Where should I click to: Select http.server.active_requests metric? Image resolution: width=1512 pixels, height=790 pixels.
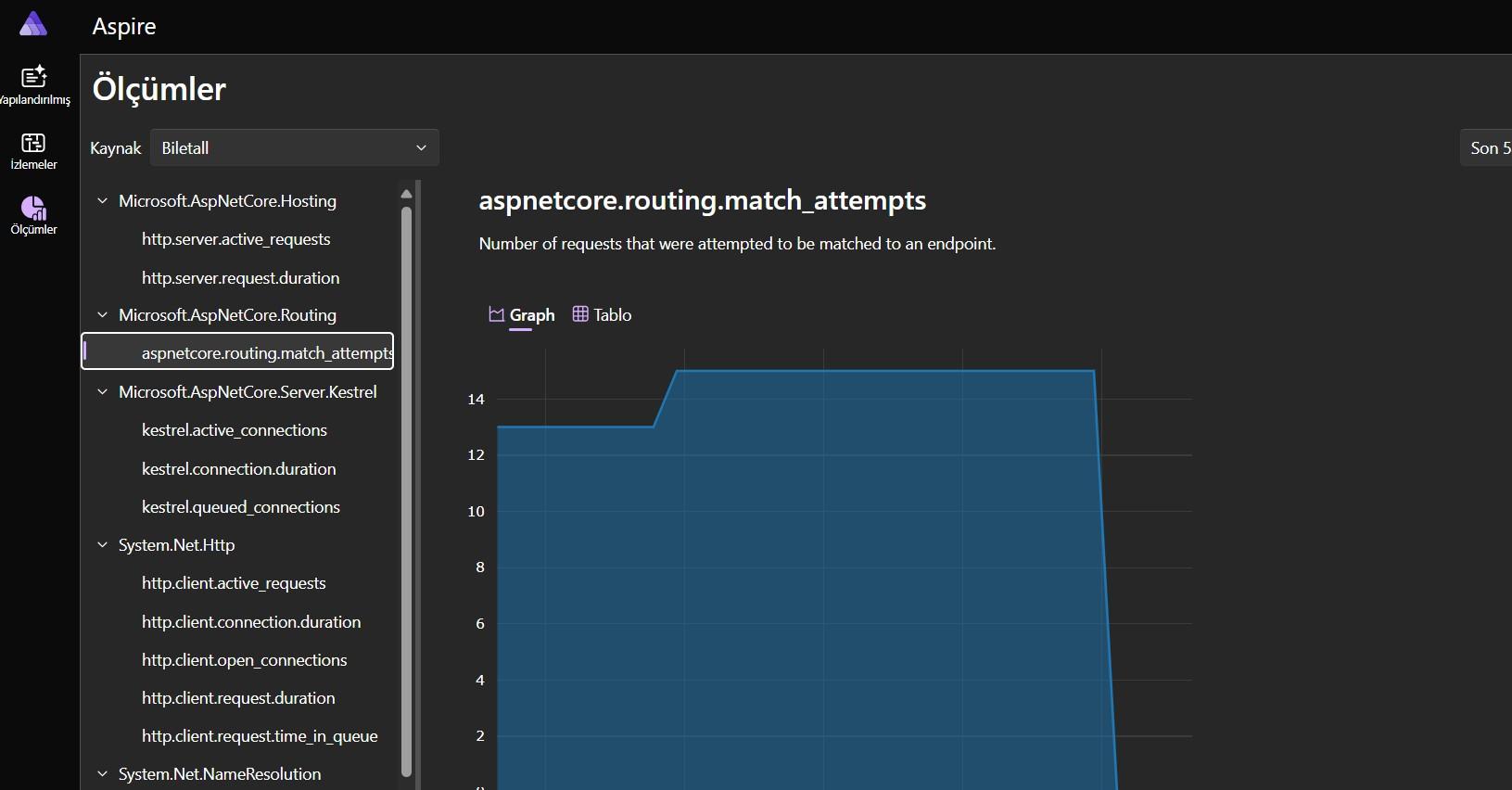pyautogui.click(x=235, y=239)
